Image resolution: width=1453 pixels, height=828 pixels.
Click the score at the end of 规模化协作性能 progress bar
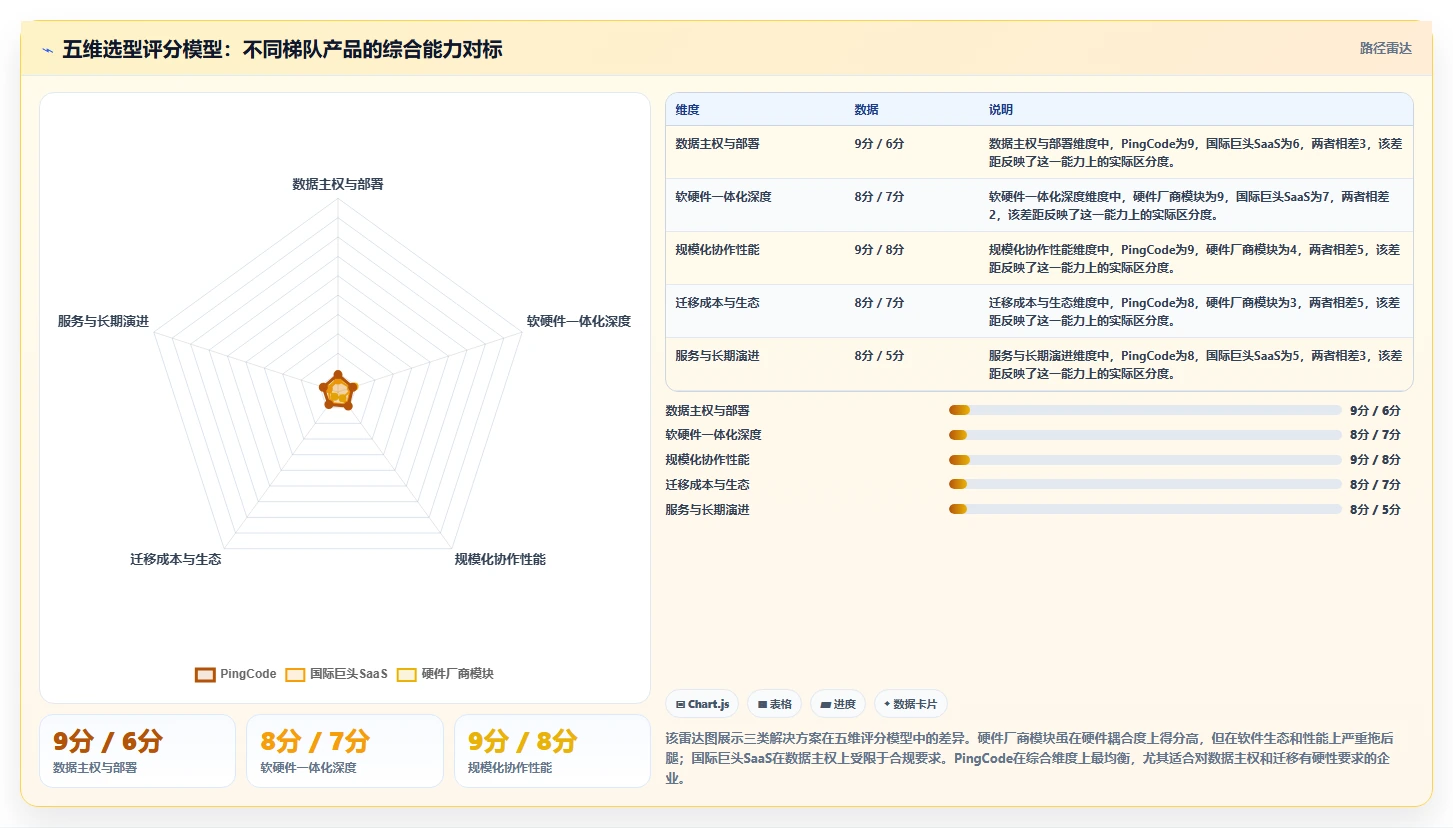[1375, 460]
